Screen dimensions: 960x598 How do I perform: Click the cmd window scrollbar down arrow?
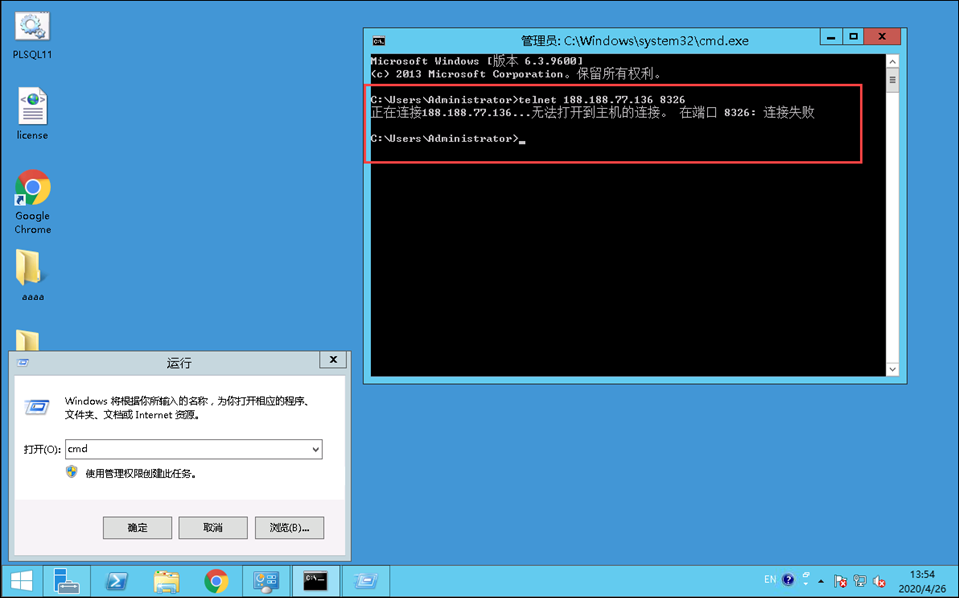coord(892,370)
